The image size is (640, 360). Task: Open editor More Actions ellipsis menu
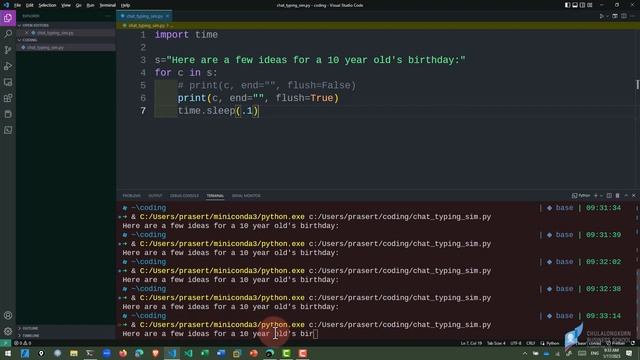point(632,16)
